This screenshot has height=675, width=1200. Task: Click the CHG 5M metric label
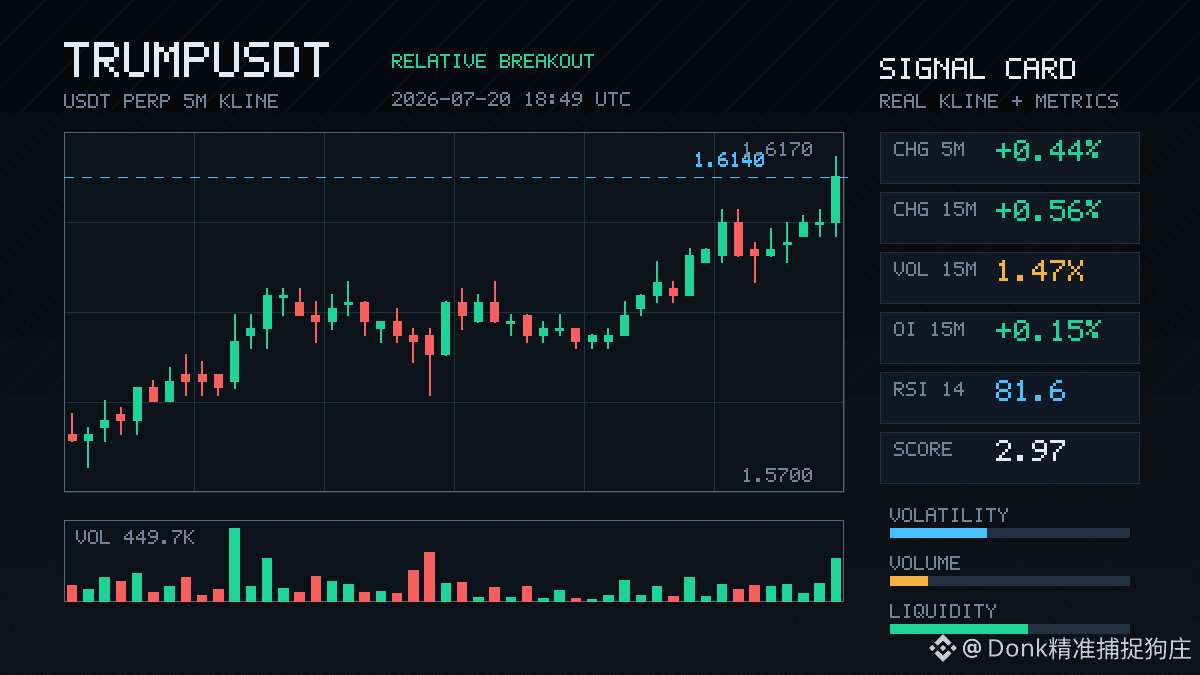pos(929,149)
